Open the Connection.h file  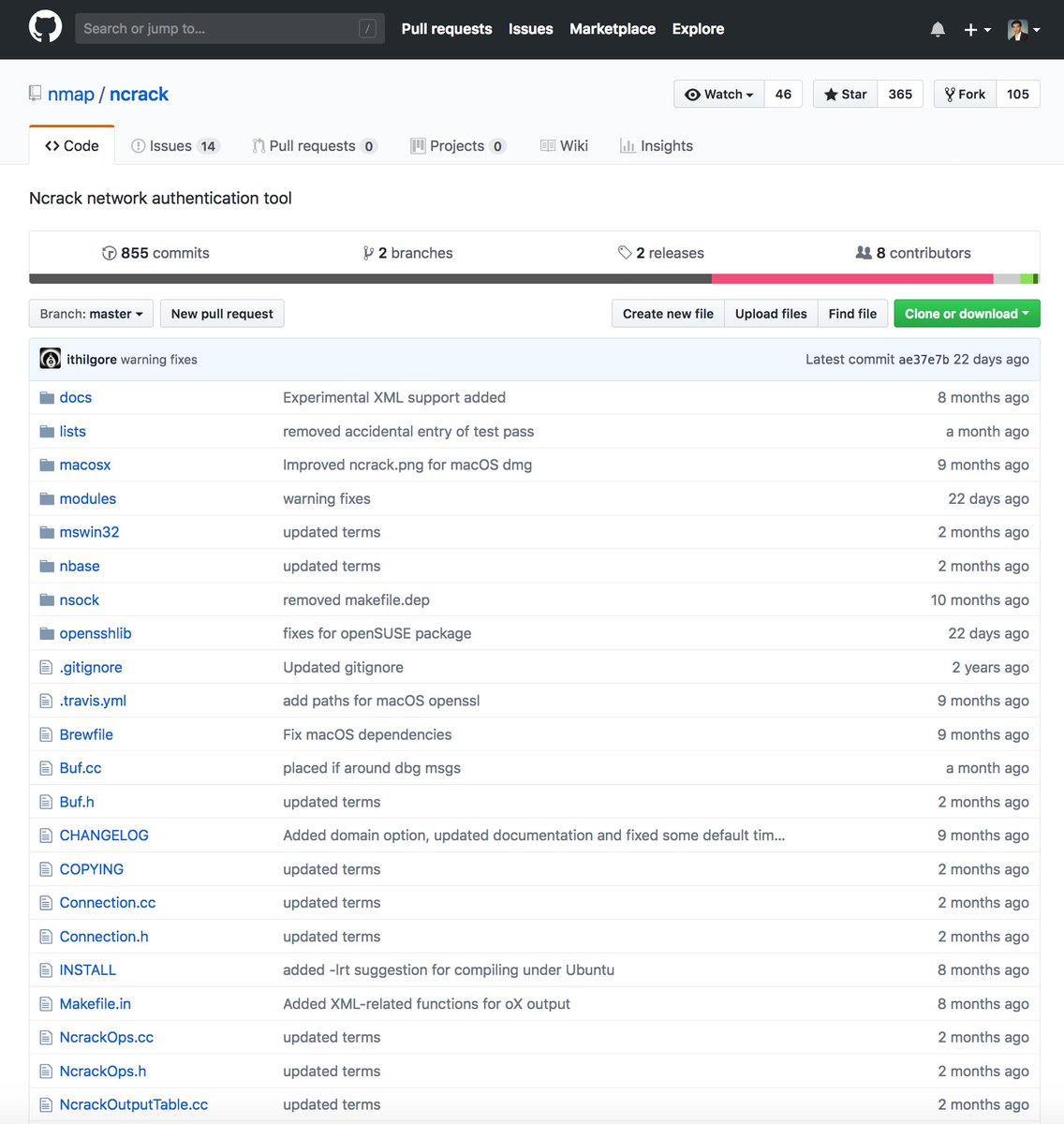[x=104, y=937]
